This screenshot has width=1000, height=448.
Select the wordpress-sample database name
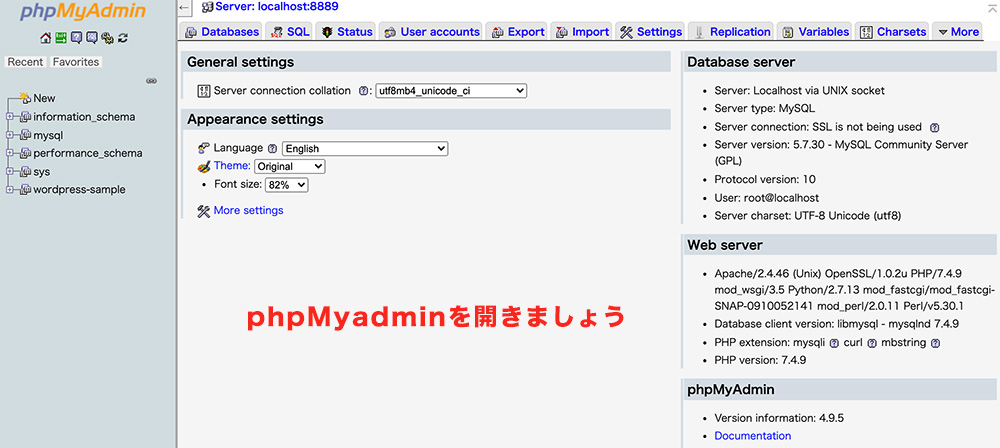[79, 190]
